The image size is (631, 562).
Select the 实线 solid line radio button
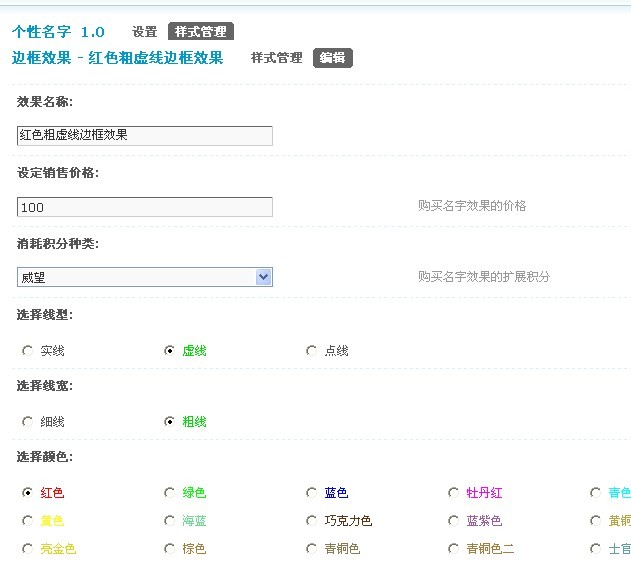(27, 351)
